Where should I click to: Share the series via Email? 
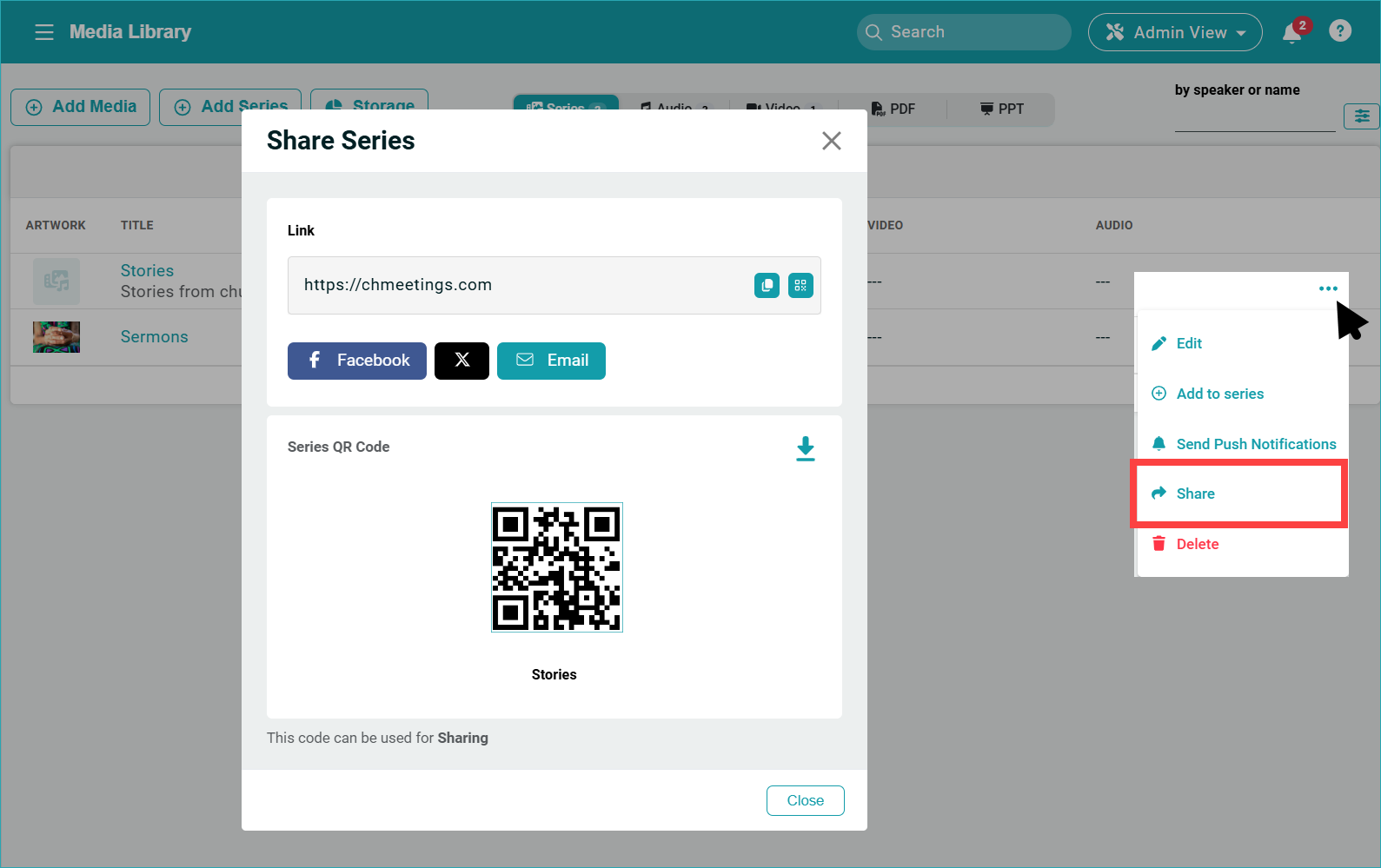click(x=551, y=361)
